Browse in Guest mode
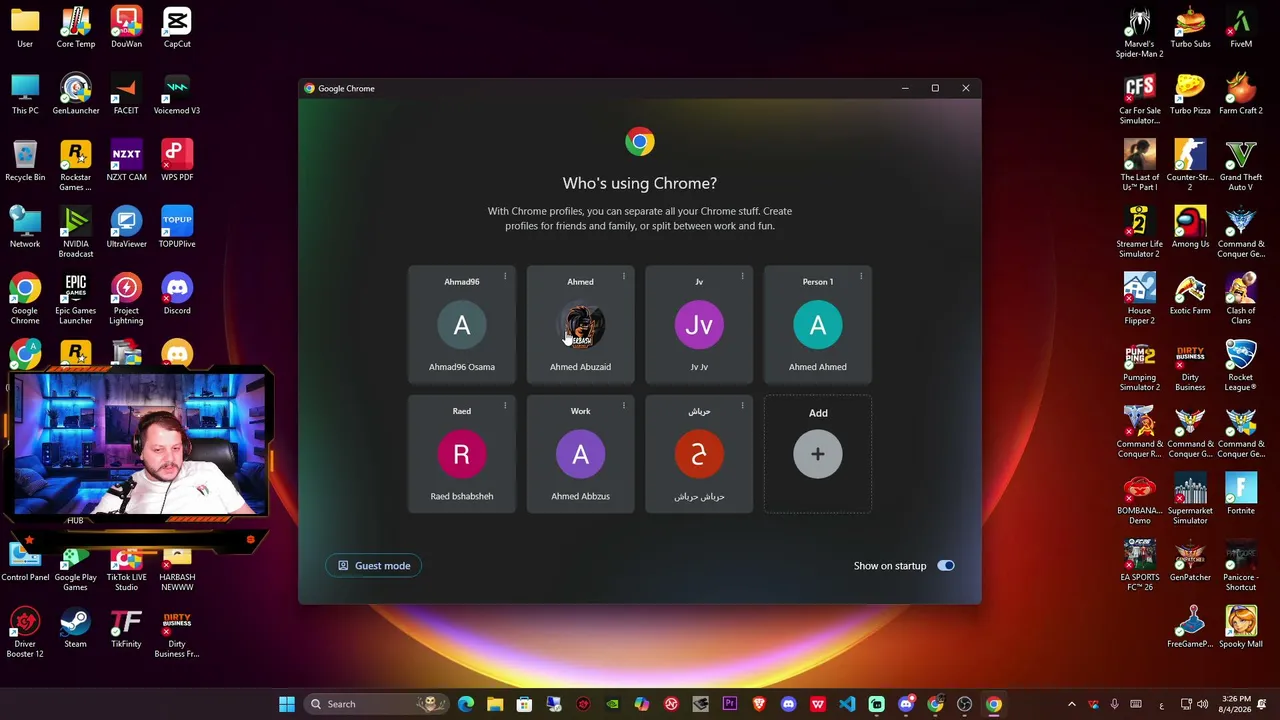1280x720 pixels. point(374,566)
